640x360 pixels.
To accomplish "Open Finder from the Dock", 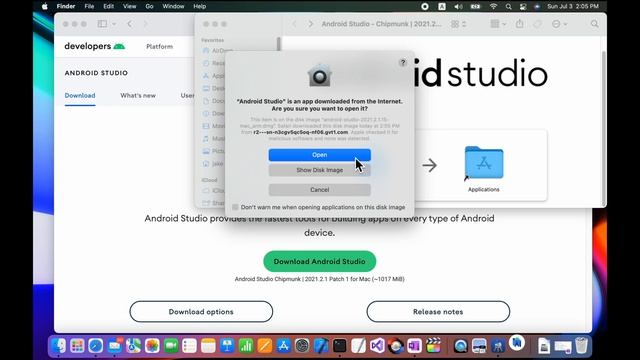I will pyautogui.click(x=59, y=346).
